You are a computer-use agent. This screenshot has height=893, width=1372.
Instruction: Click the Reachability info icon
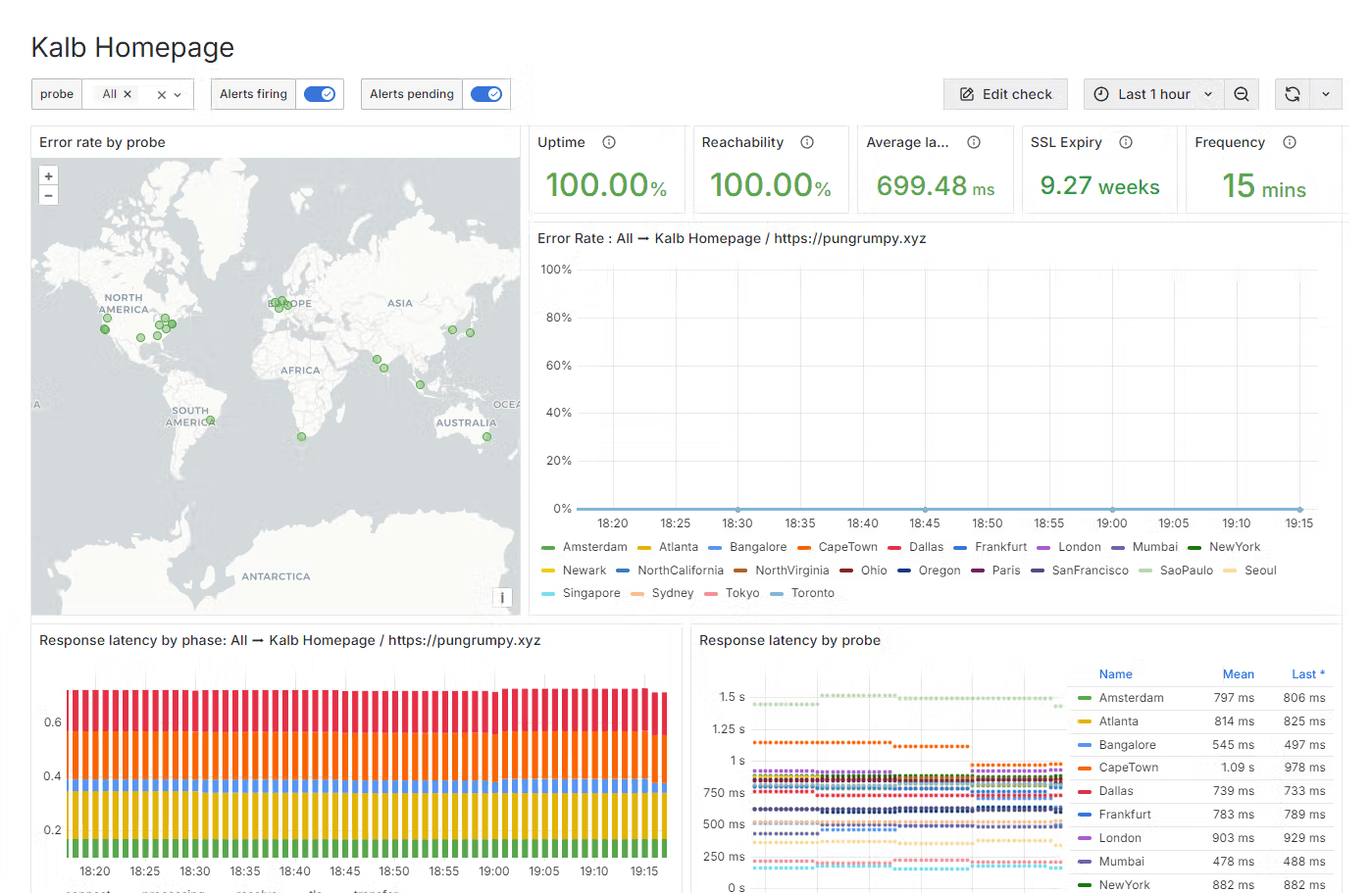point(807,142)
